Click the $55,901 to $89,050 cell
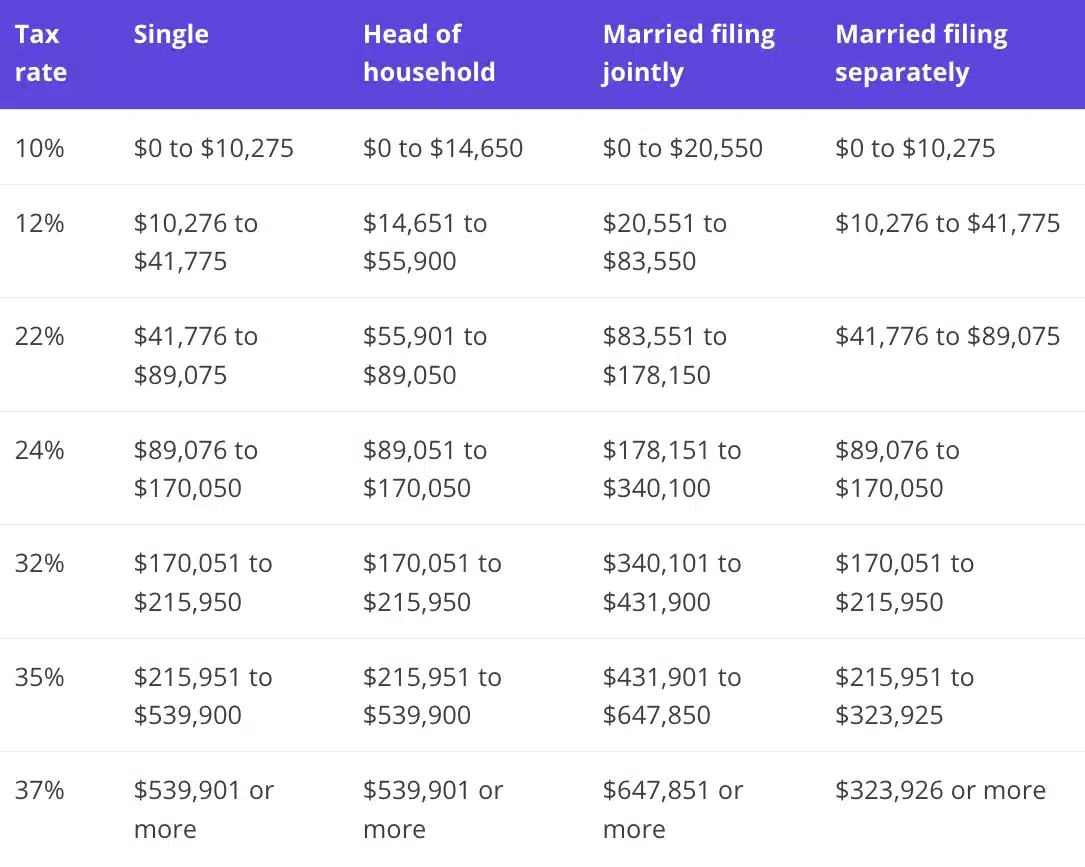Viewport: 1085px width, 867px height. [425, 356]
